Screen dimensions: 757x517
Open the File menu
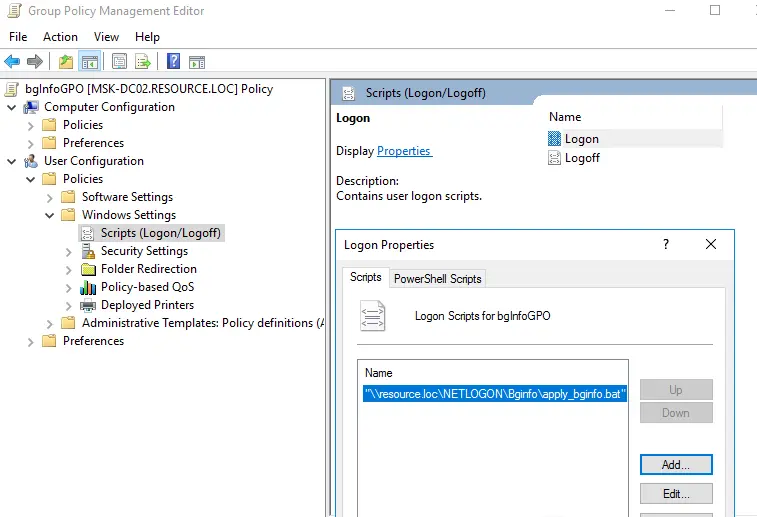click(18, 37)
